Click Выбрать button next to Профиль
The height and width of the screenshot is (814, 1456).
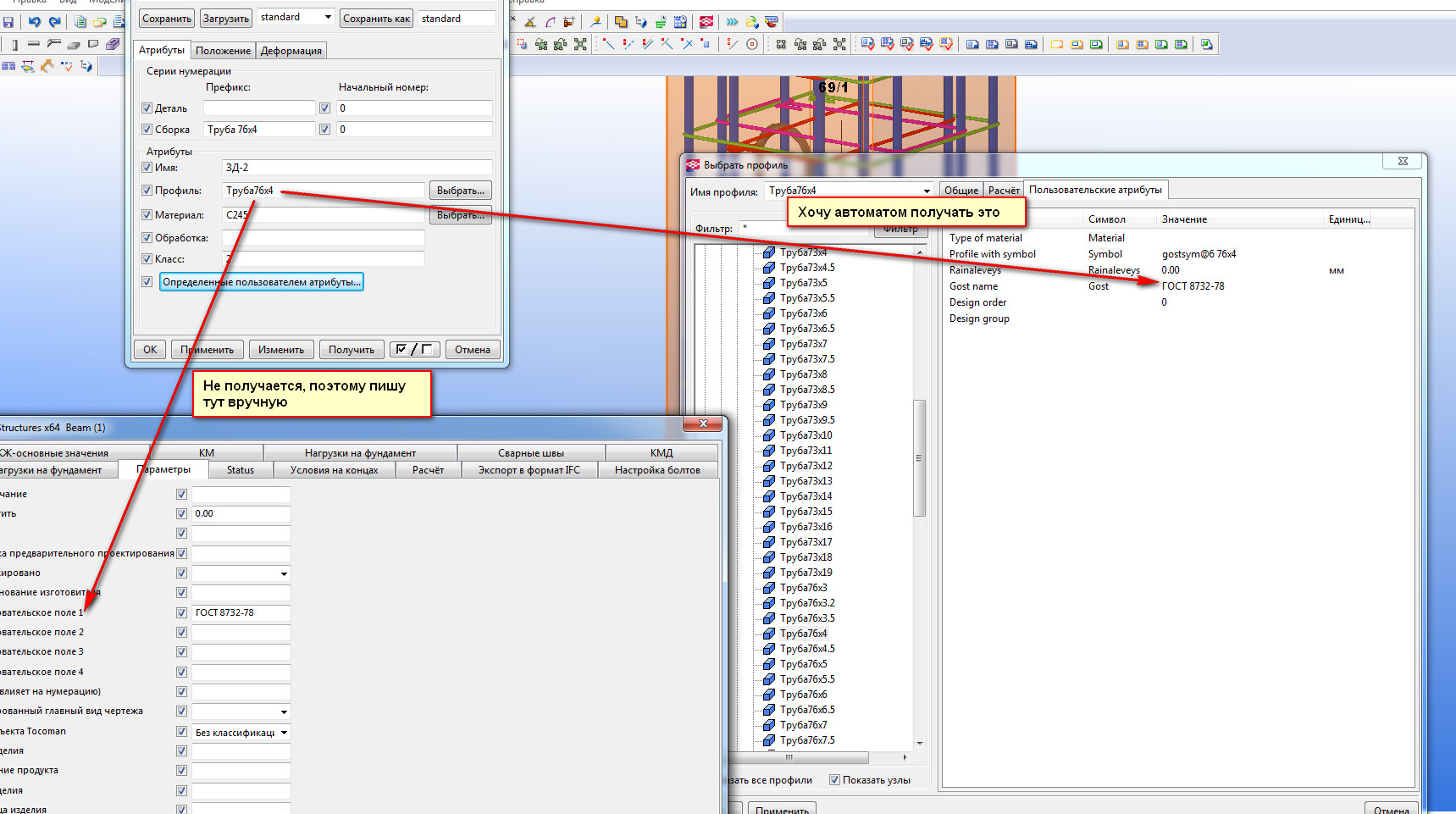point(460,191)
